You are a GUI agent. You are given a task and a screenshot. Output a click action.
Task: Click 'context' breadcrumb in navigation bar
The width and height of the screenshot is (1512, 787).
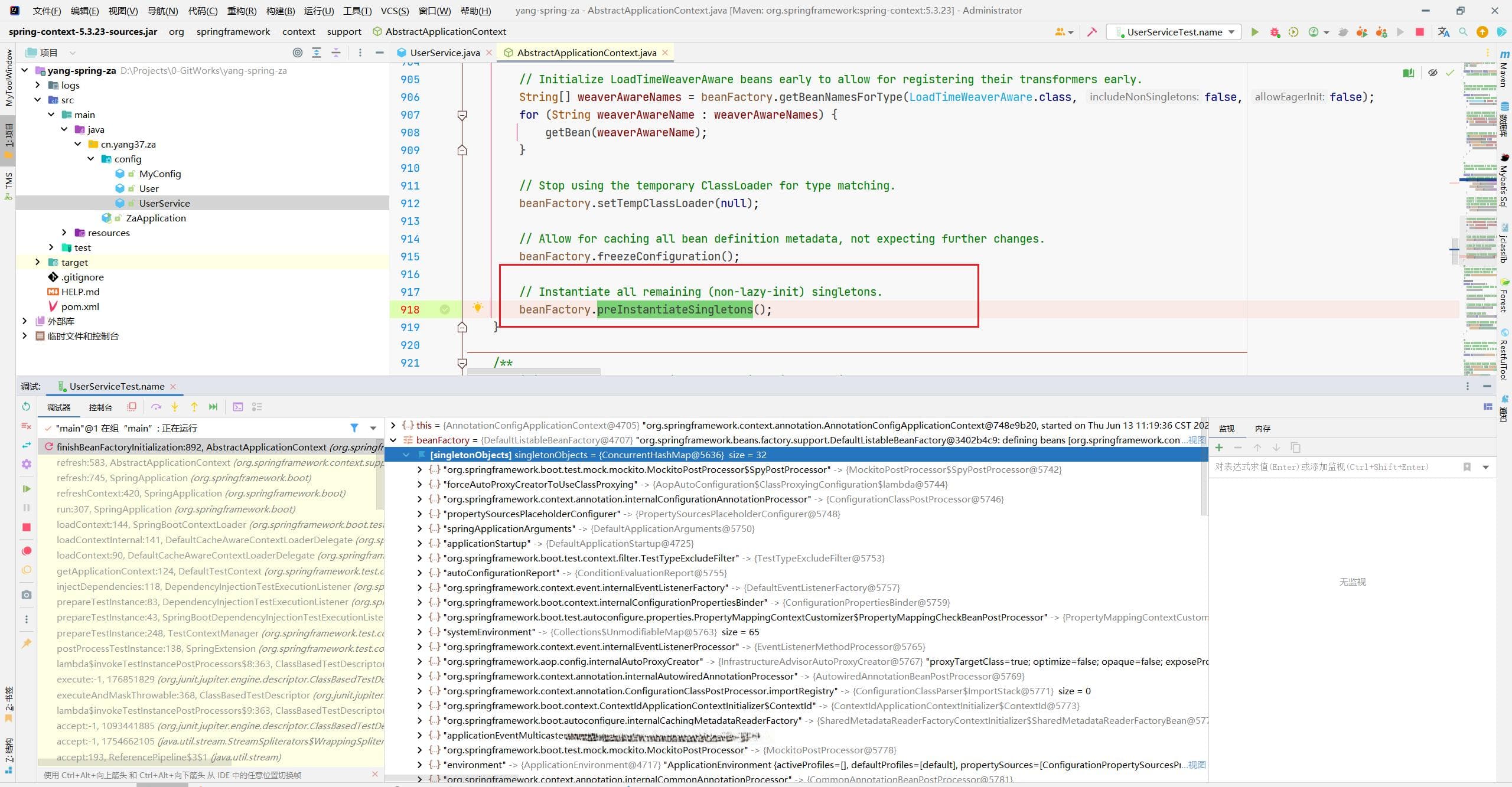(298, 32)
